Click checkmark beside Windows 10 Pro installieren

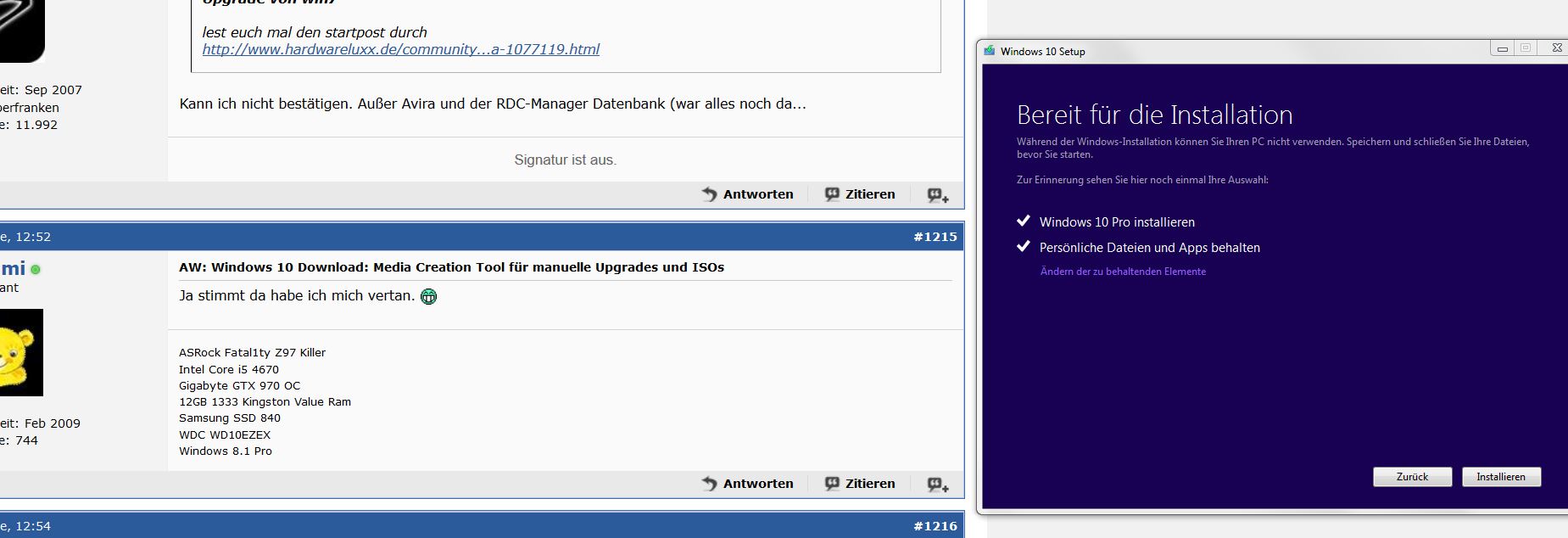tap(1023, 221)
